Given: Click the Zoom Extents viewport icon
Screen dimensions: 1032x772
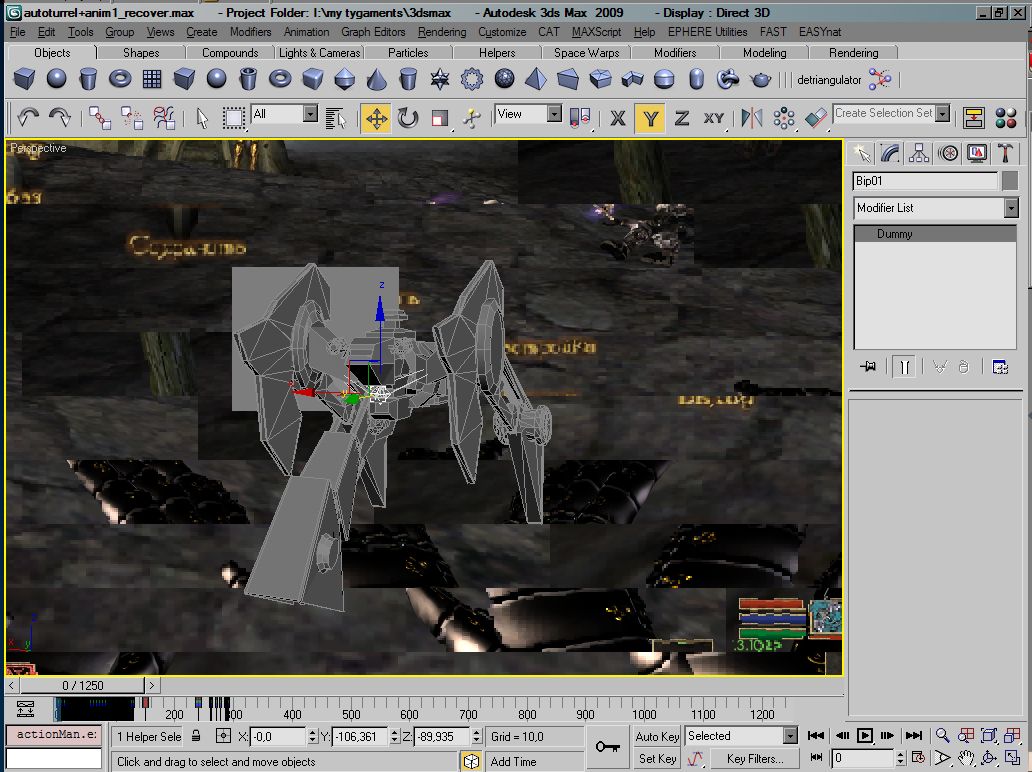Looking at the screenshot, I should [x=987, y=736].
